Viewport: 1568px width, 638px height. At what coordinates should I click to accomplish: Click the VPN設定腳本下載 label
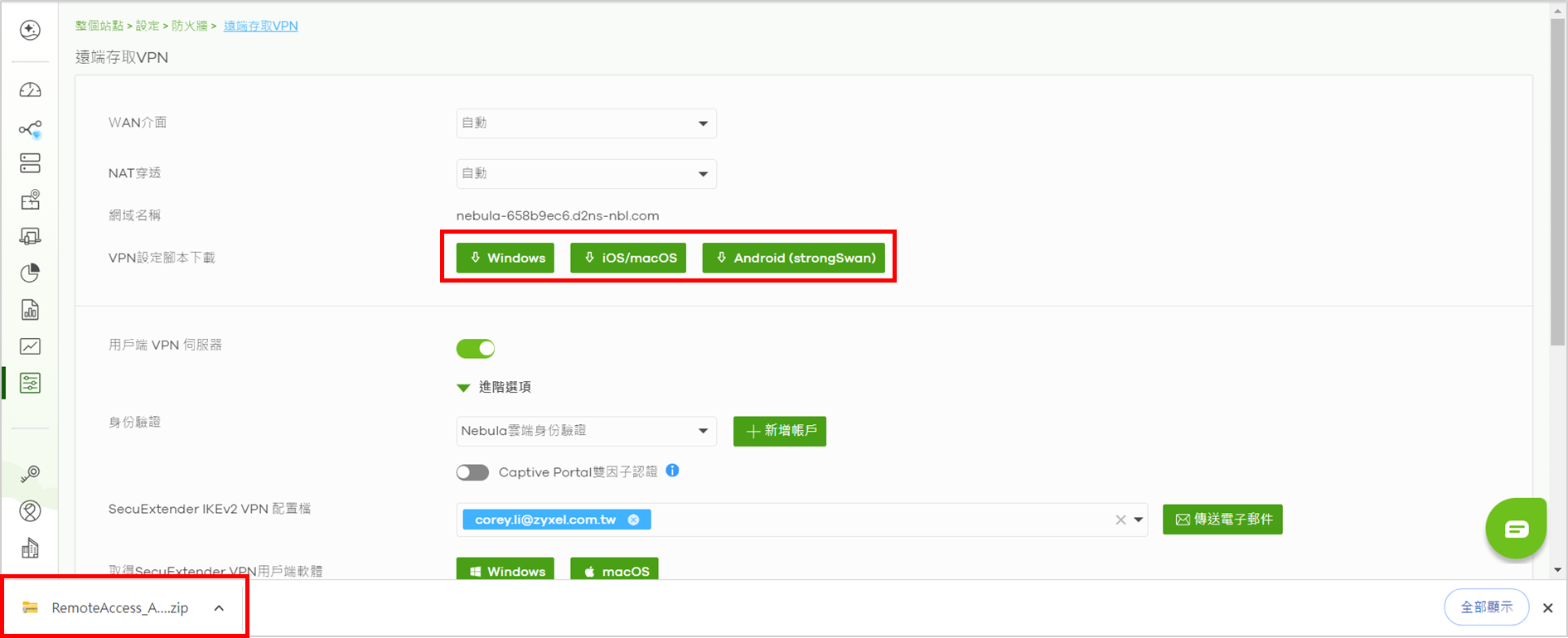pyautogui.click(x=162, y=258)
